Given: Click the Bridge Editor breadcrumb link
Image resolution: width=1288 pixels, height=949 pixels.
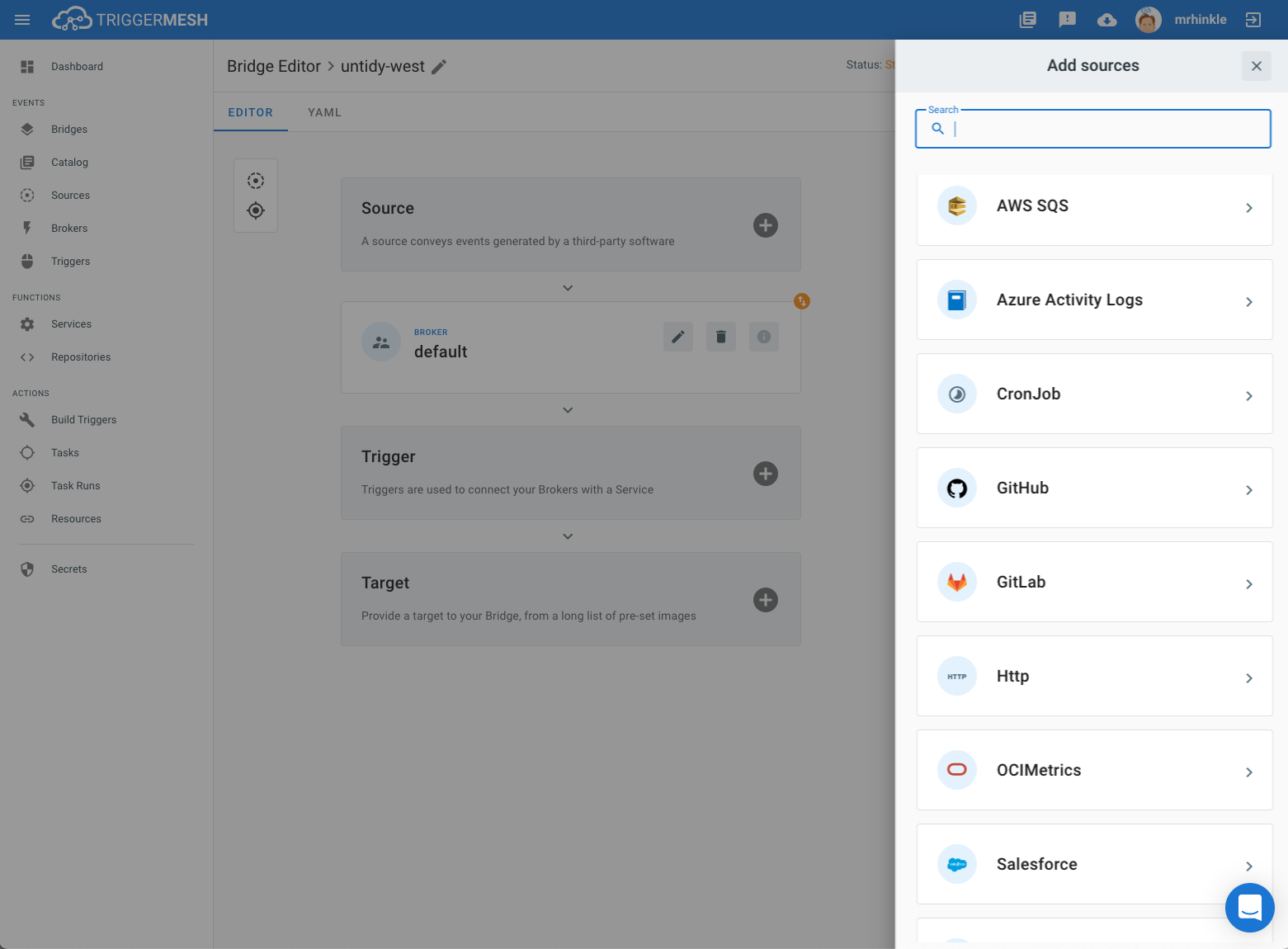Looking at the screenshot, I should 274,66.
